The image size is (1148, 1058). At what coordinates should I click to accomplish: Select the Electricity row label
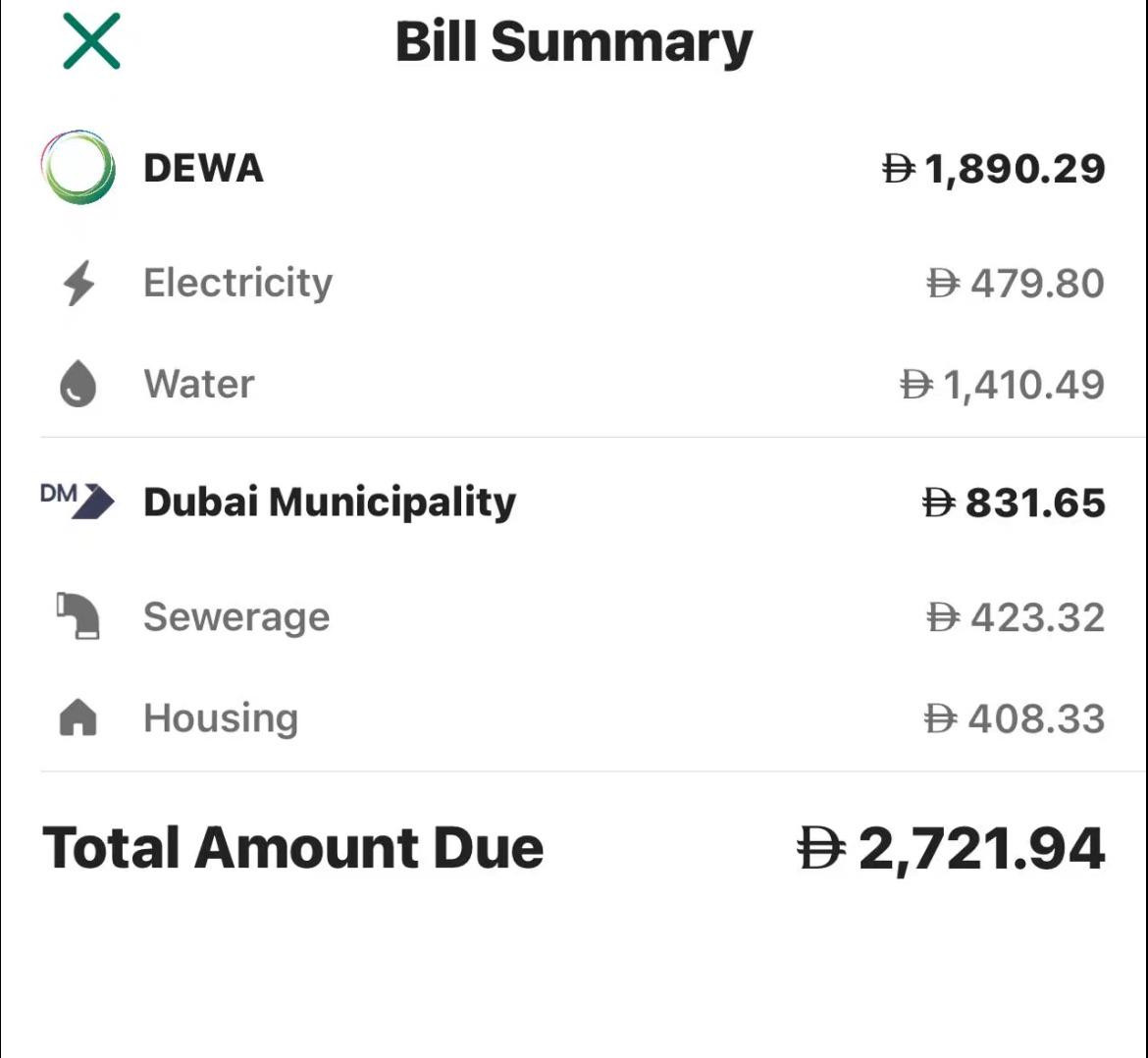click(238, 284)
